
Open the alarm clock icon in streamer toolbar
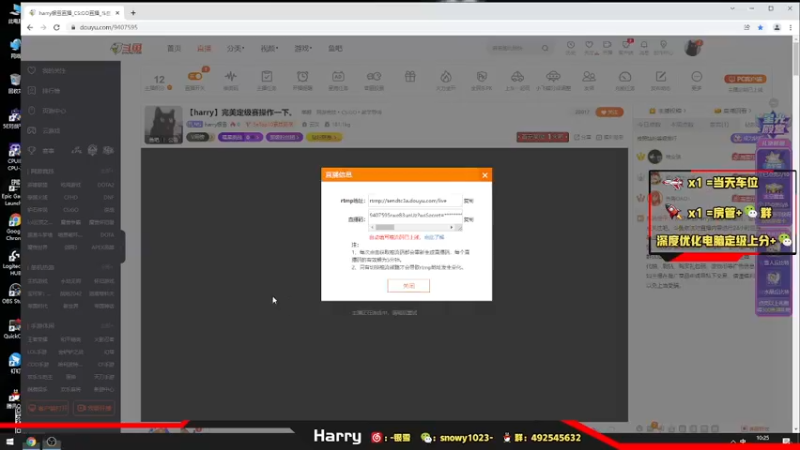[x=303, y=77]
